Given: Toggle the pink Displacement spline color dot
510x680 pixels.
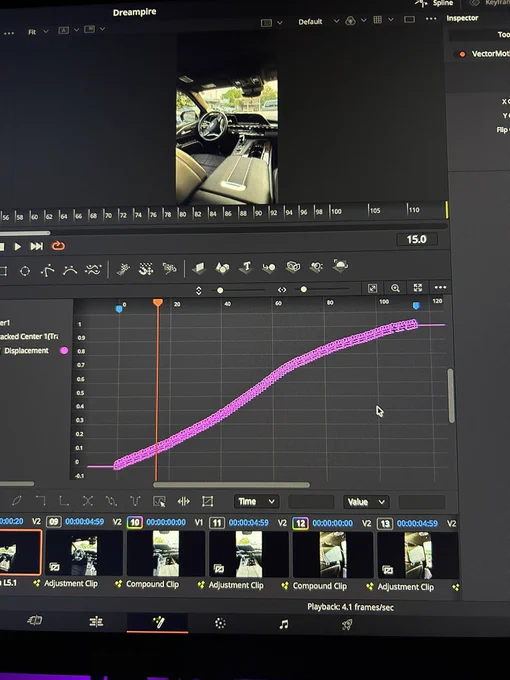Looking at the screenshot, I should (64, 350).
